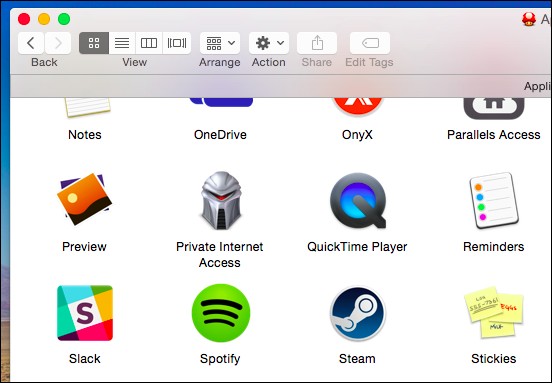Switch to column view
Image resolution: width=552 pixels, height=383 pixels.
[149, 43]
